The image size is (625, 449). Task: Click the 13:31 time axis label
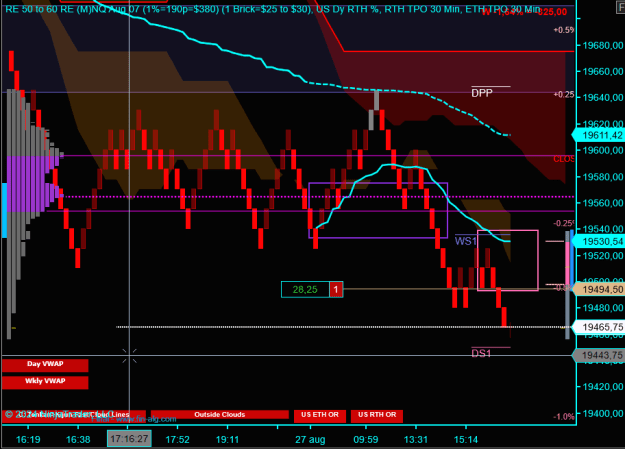click(416, 439)
